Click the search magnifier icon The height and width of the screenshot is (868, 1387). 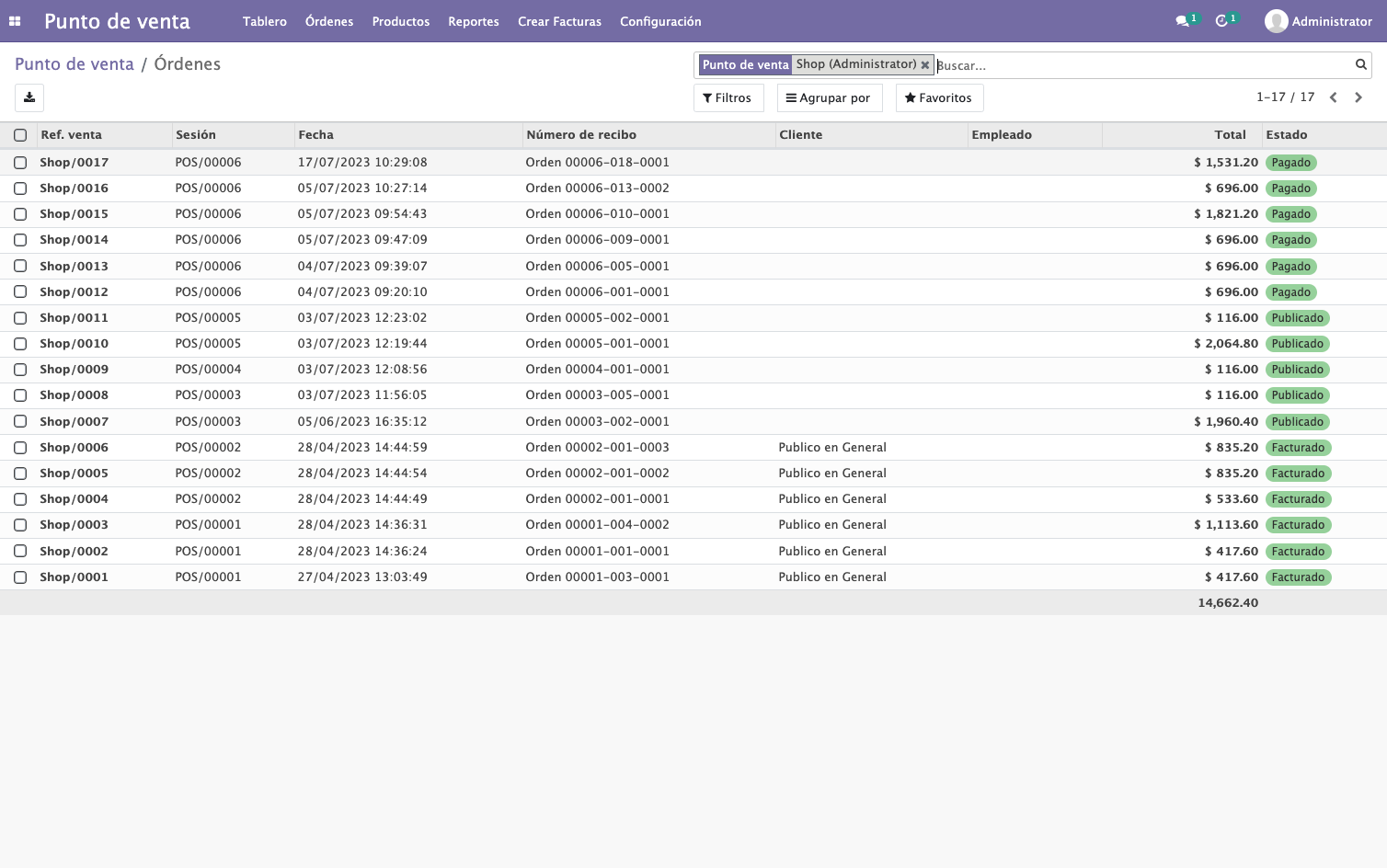click(x=1360, y=64)
